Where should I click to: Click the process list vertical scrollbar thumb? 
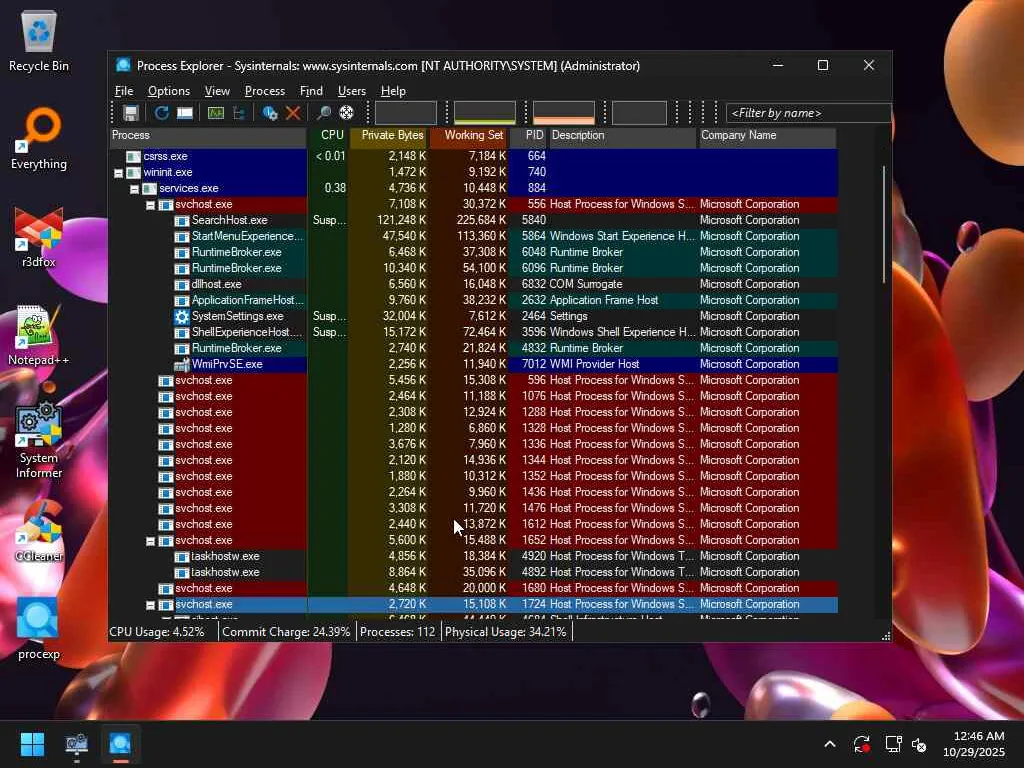pos(884,225)
